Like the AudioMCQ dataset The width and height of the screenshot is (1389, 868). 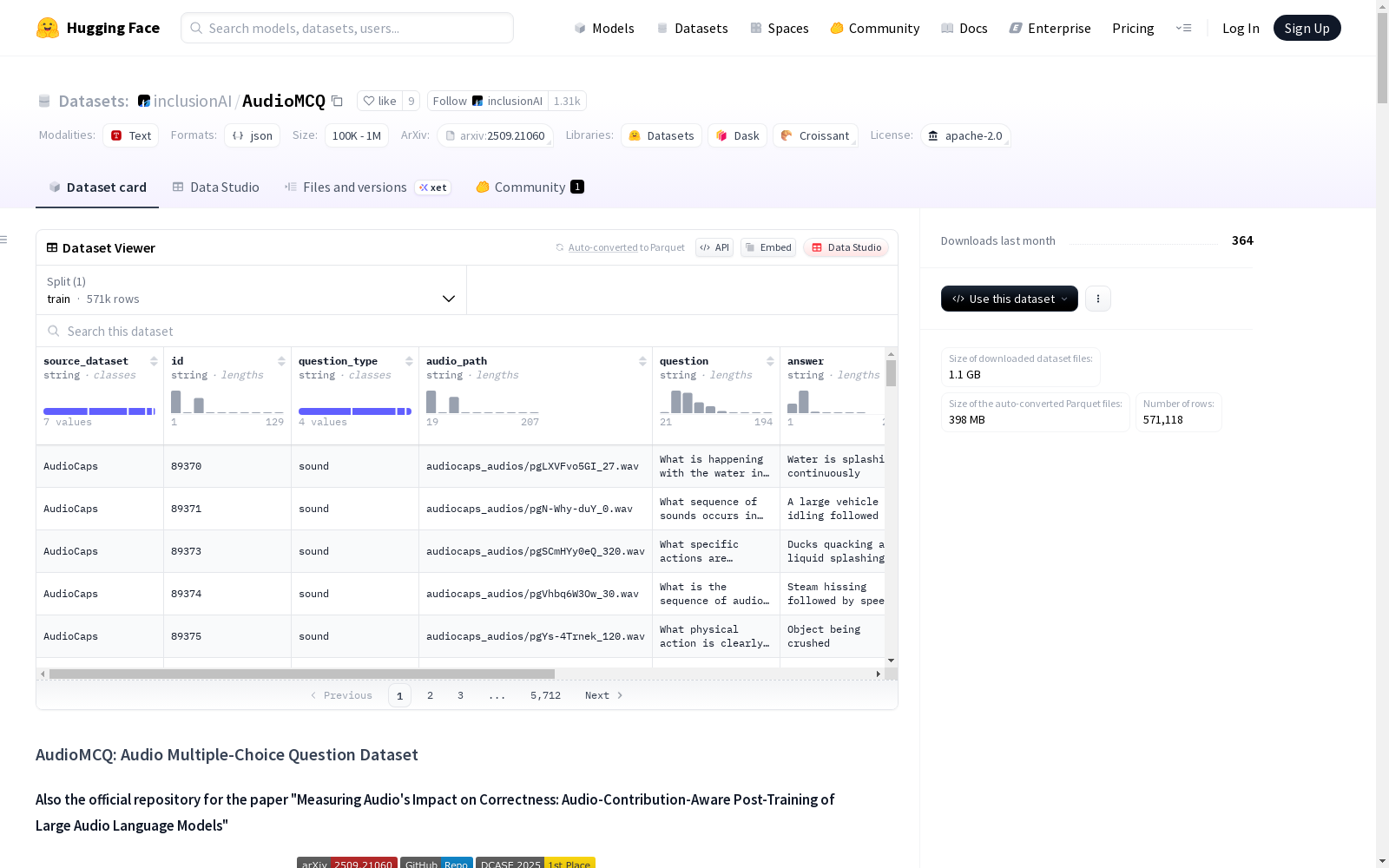pos(379,101)
